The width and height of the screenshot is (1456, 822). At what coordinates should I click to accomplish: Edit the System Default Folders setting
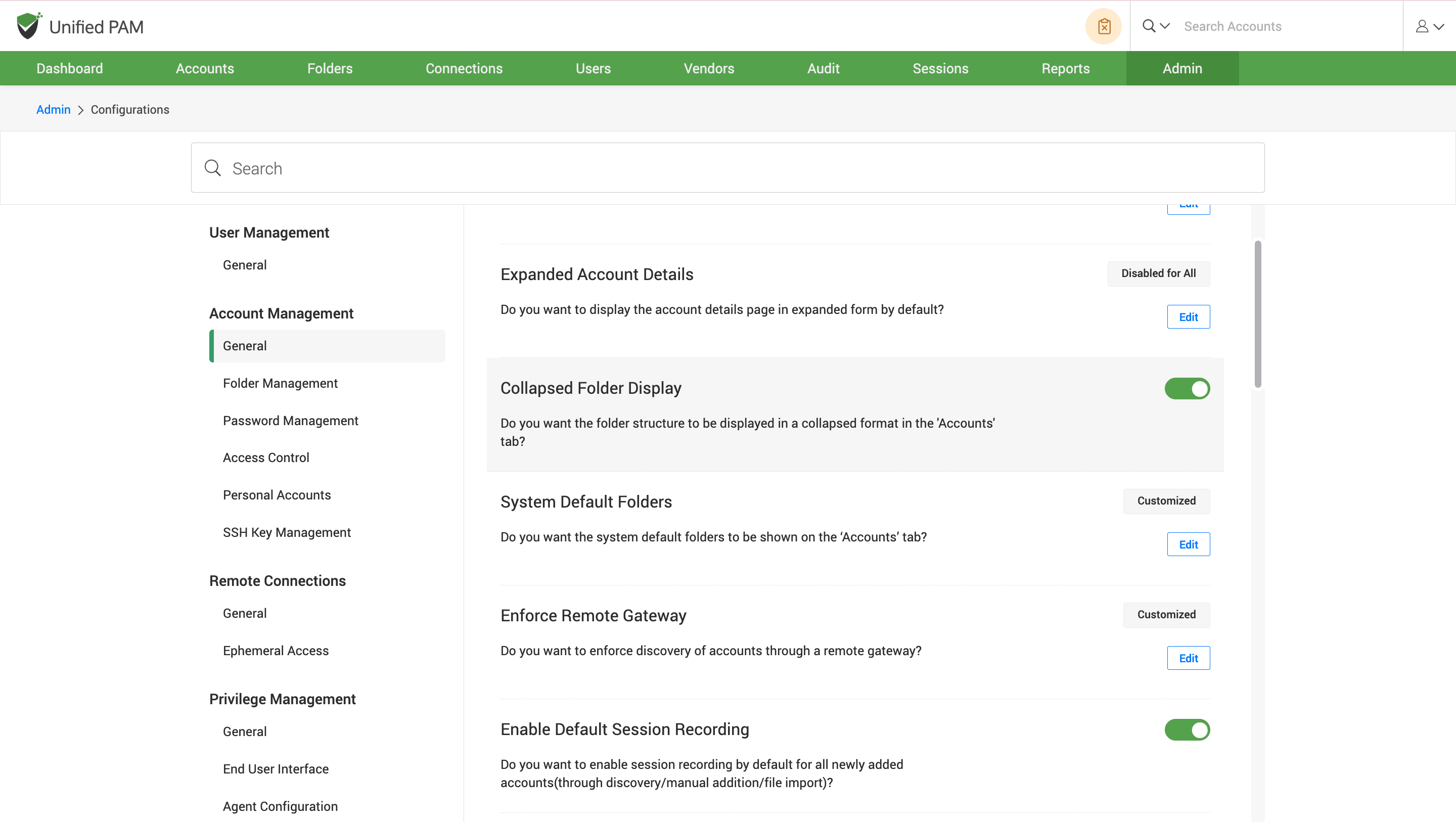pyautogui.click(x=1188, y=544)
